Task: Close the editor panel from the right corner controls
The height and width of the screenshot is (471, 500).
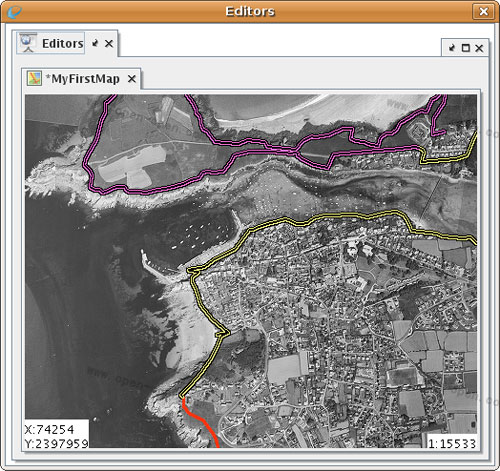Action: 479,48
